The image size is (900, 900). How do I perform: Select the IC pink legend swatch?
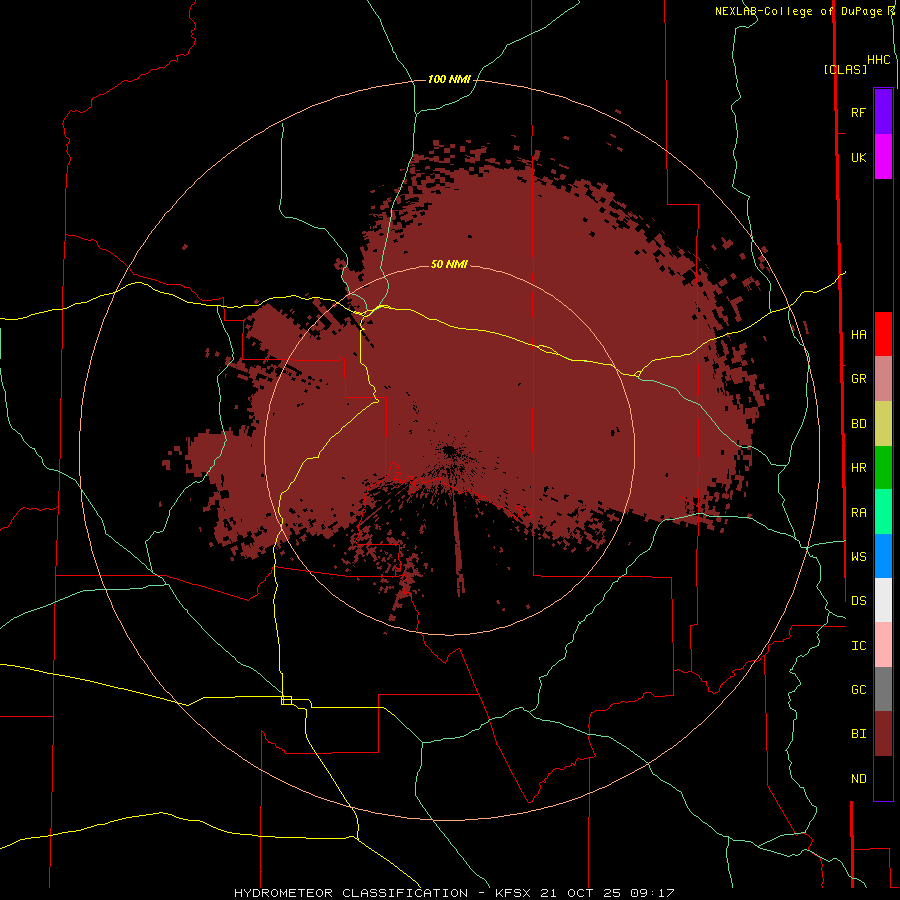point(883,645)
